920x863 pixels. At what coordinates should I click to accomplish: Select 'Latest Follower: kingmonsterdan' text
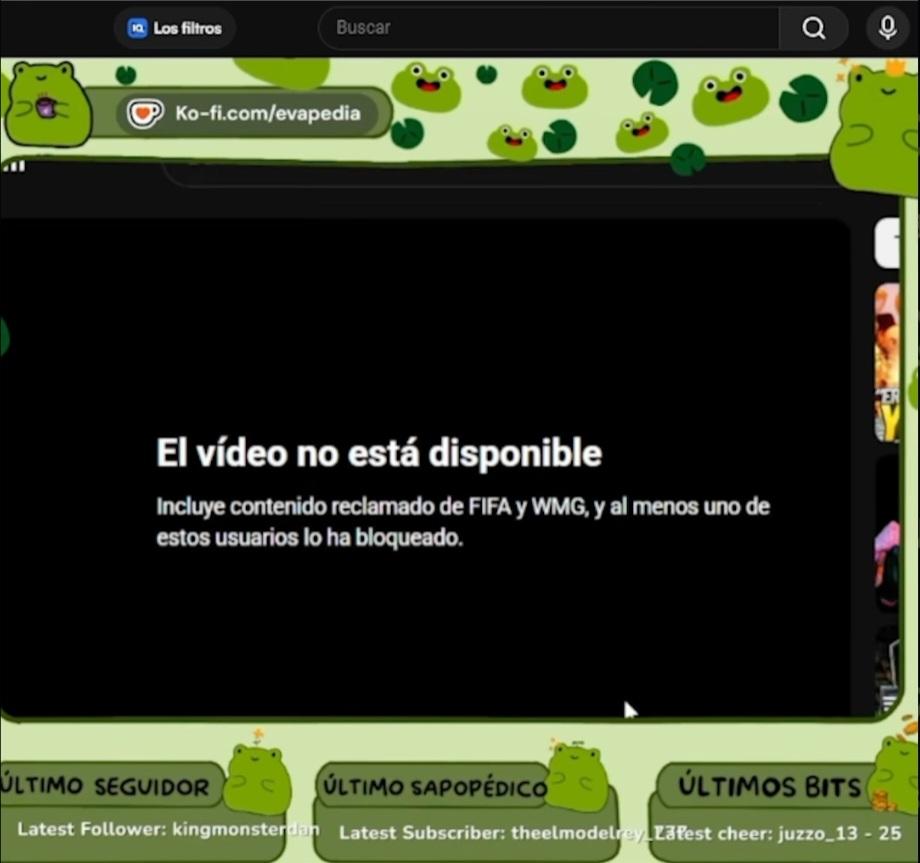pos(168,830)
